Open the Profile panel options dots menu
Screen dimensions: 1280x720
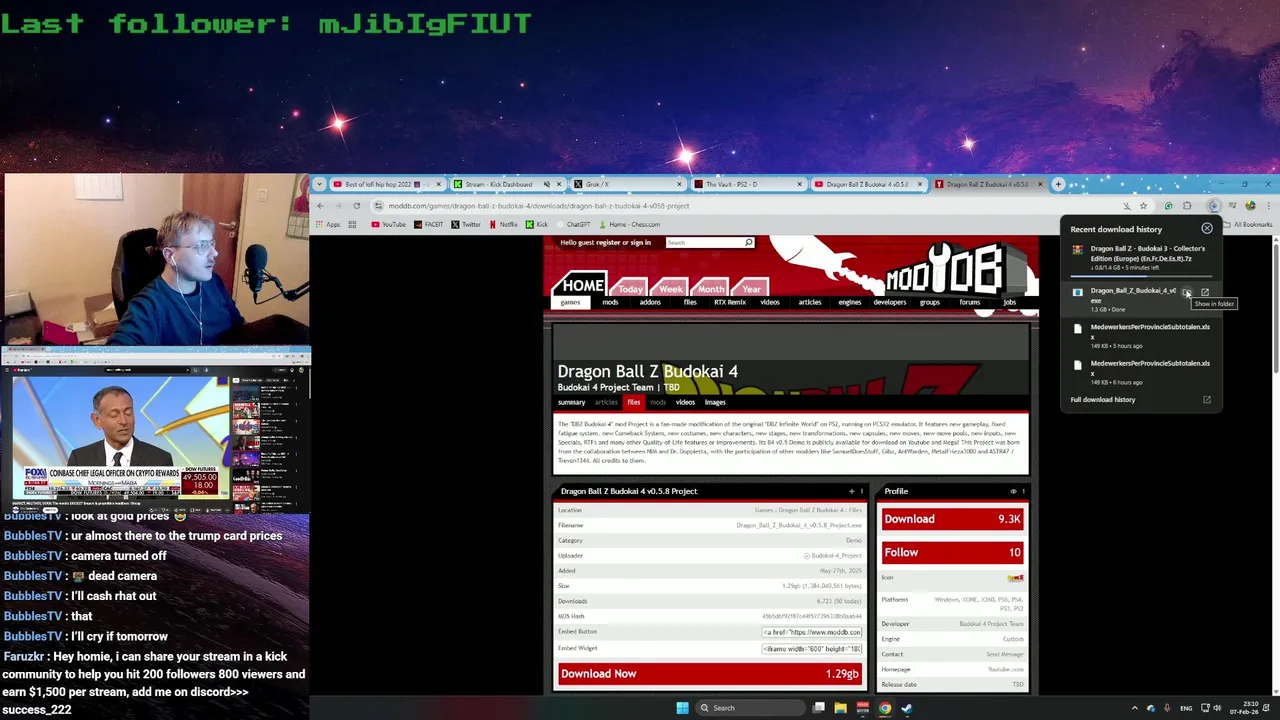[1023, 491]
